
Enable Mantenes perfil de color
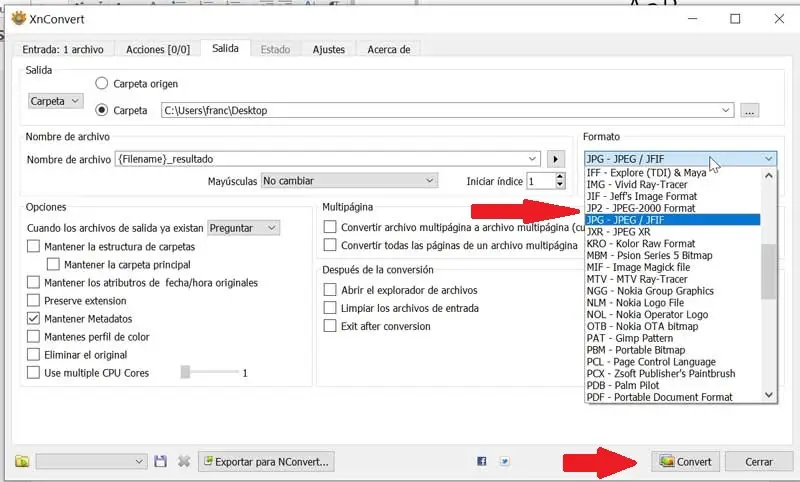(33, 337)
